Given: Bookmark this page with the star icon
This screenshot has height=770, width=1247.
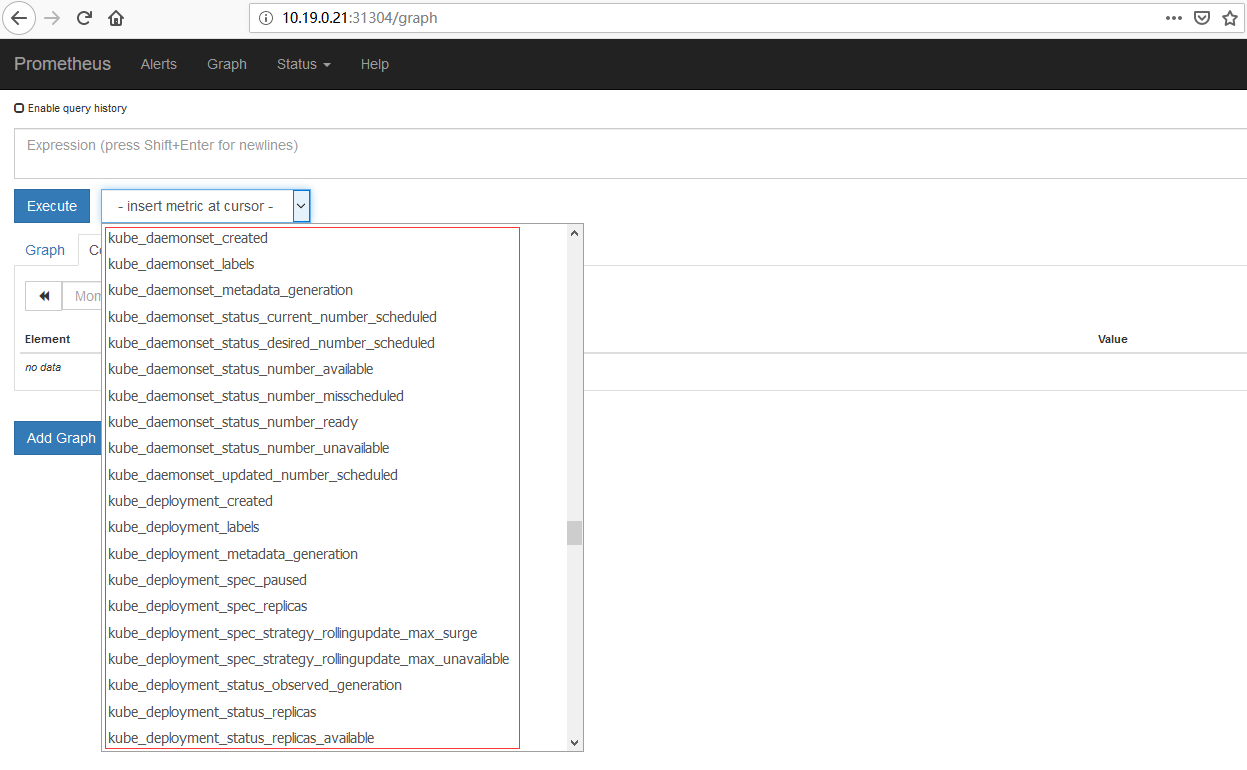Looking at the screenshot, I should tap(1230, 18).
